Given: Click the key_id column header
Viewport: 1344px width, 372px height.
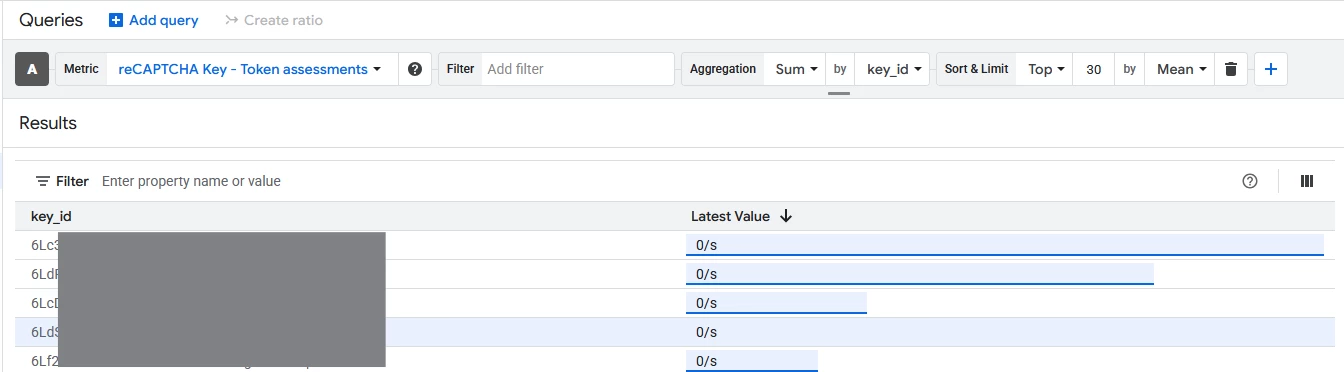Looking at the screenshot, I should (51, 216).
